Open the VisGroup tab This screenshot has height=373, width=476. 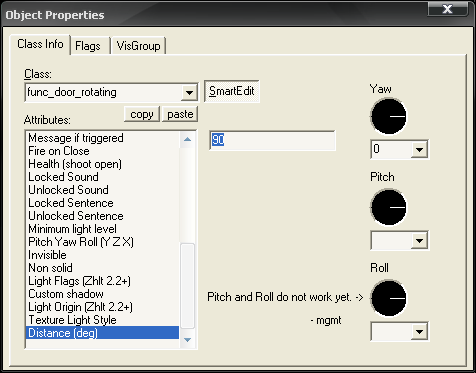point(139,46)
